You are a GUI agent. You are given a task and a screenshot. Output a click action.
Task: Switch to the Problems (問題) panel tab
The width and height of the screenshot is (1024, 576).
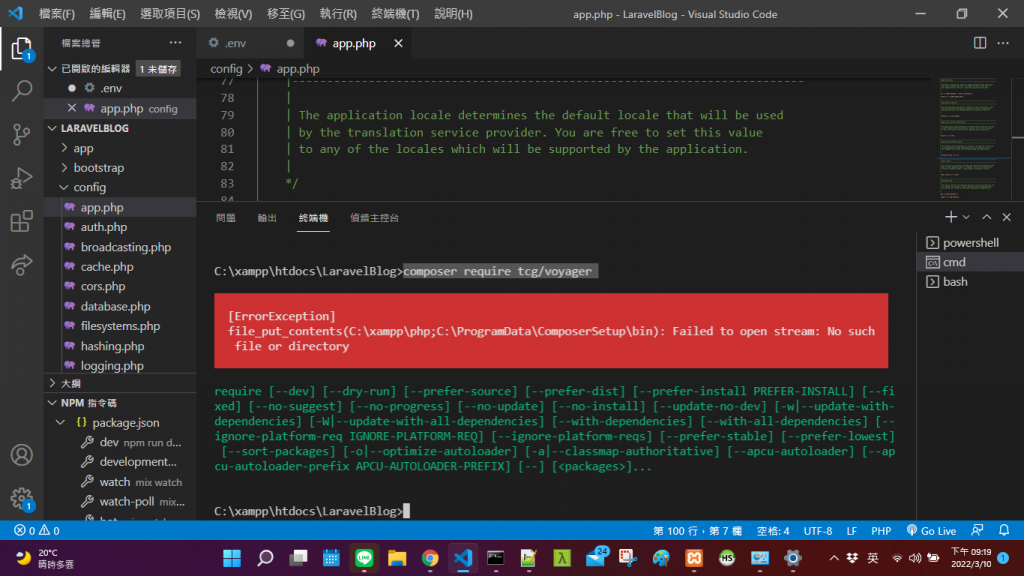pyautogui.click(x=225, y=217)
